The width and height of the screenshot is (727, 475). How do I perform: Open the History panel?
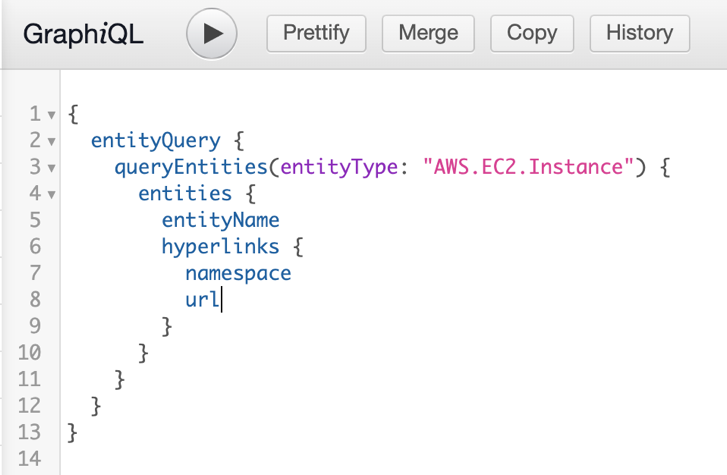point(639,33)
